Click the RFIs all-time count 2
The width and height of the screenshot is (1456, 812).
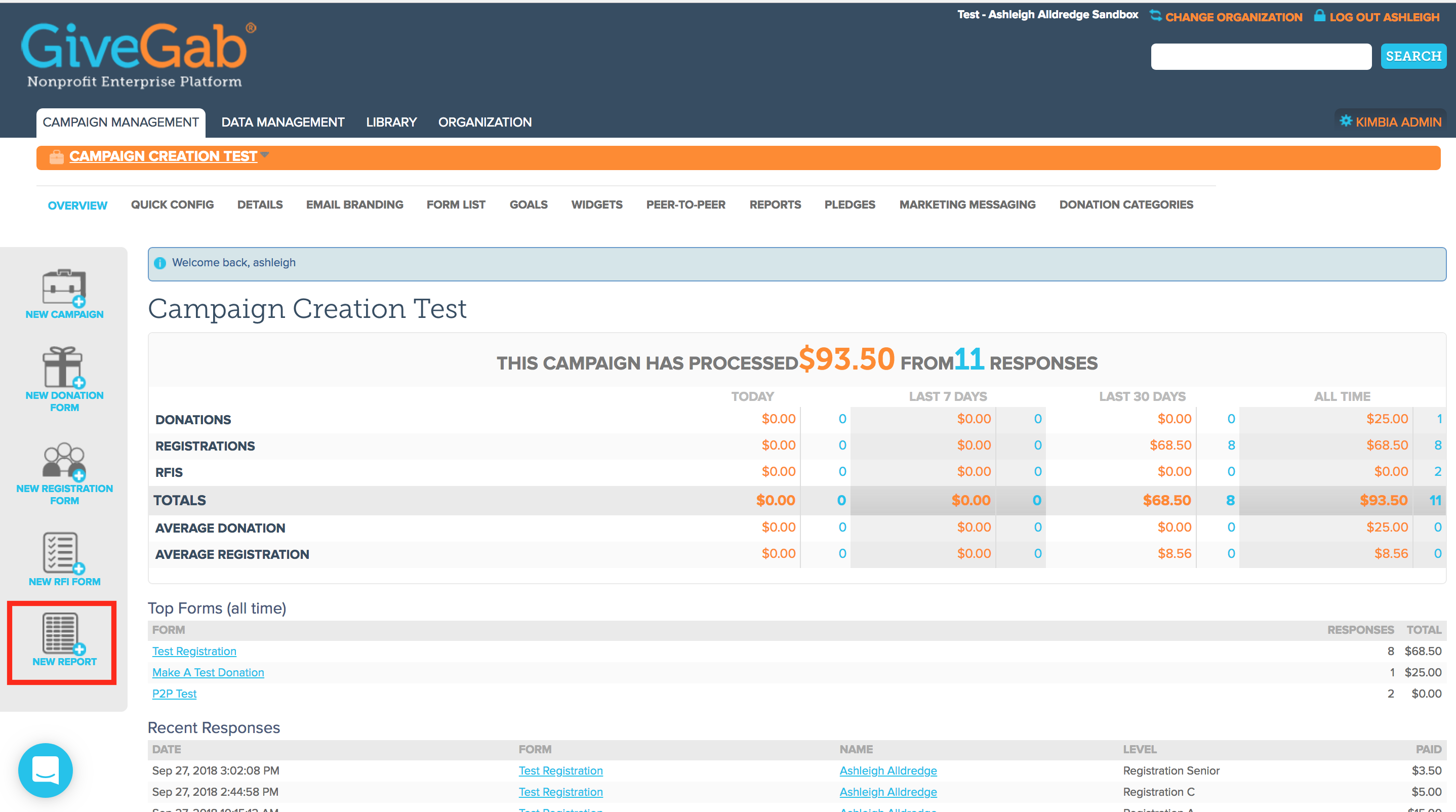1437,471
